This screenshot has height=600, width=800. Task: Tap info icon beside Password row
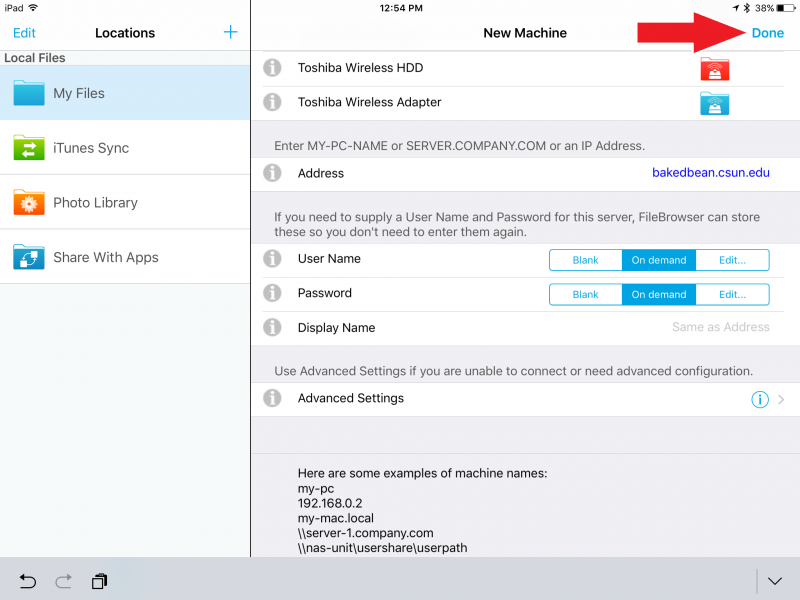271,294
